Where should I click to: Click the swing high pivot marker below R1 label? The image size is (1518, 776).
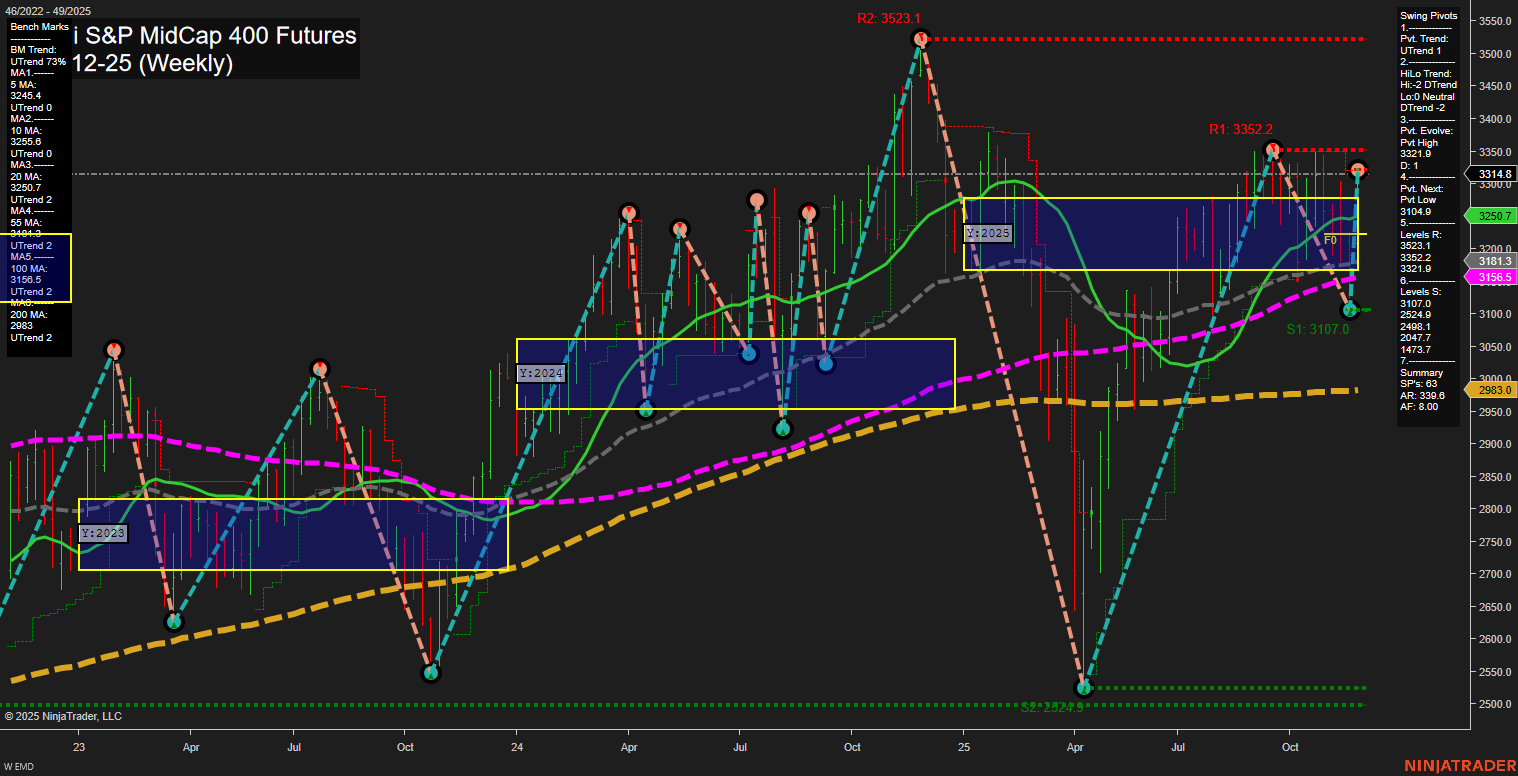1273,150
